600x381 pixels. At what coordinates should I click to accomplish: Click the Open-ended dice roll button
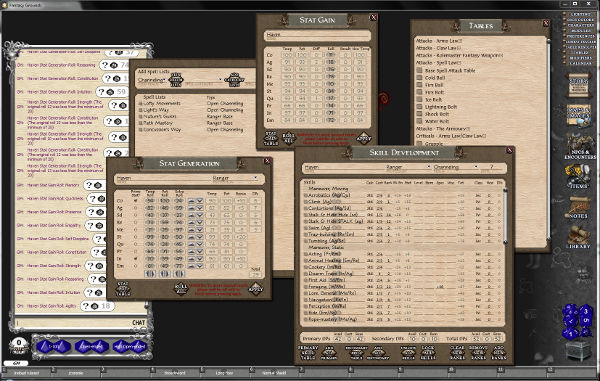tap(91, 347)
